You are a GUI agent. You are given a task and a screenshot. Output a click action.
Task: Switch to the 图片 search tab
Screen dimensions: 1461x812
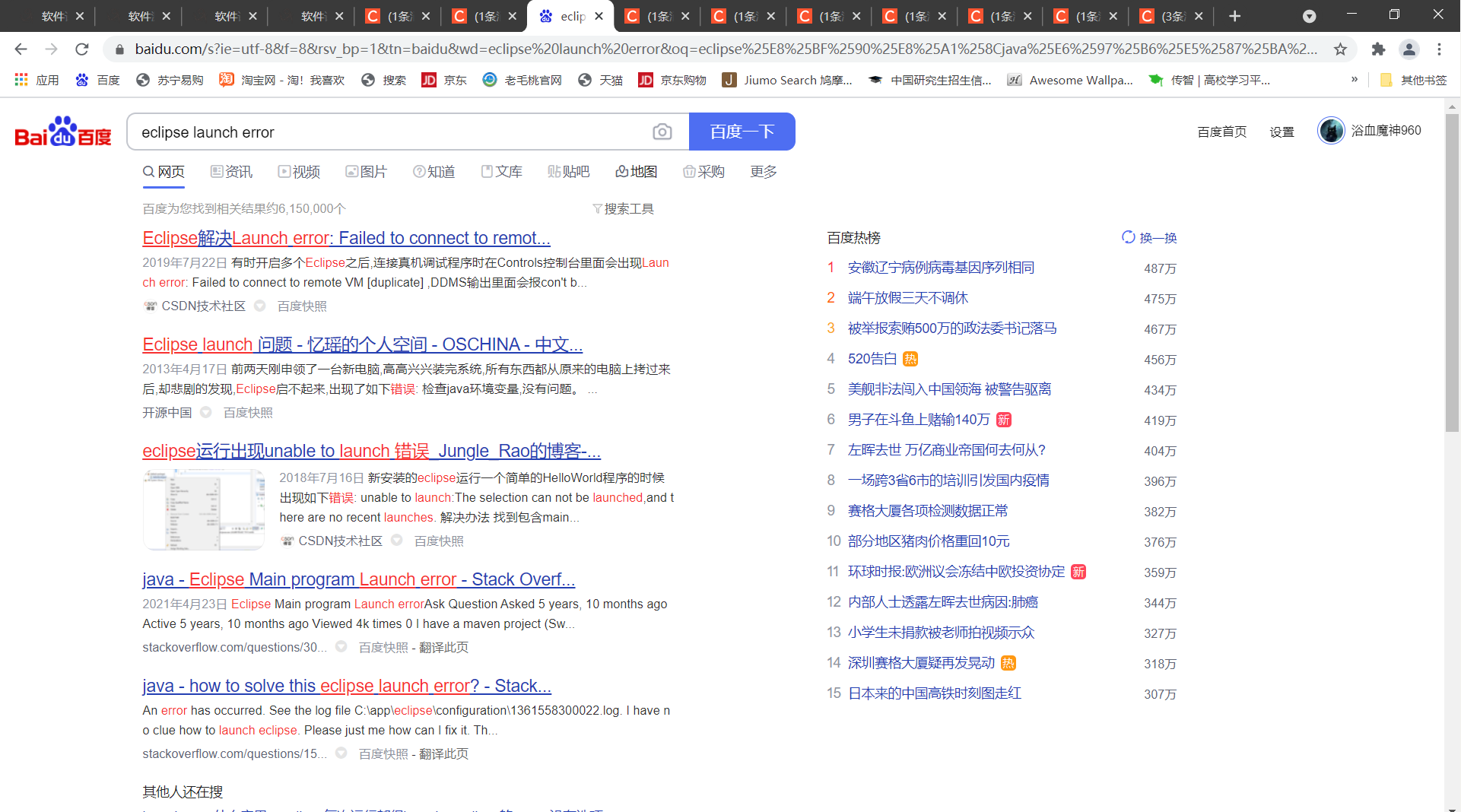[x=366, y=172]
